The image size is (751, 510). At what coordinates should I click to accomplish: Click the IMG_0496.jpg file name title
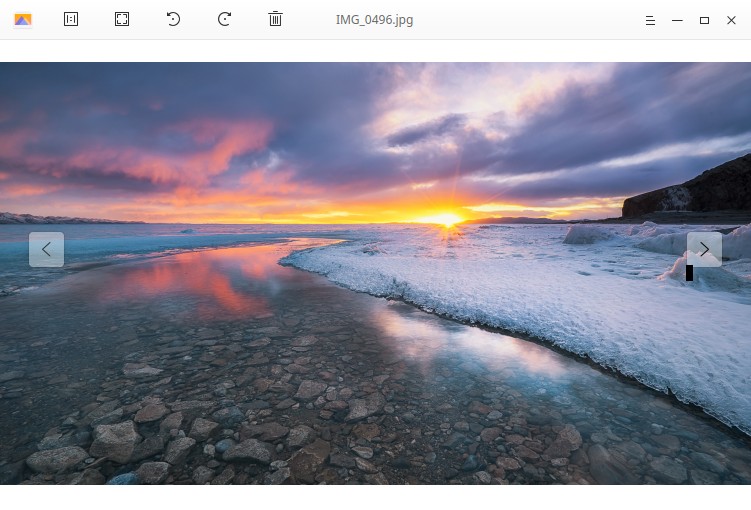[x=374, y=20]
